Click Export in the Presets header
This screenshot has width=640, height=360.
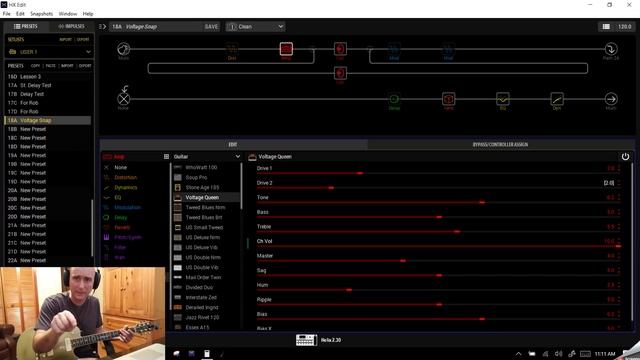(x=85, y=66)
